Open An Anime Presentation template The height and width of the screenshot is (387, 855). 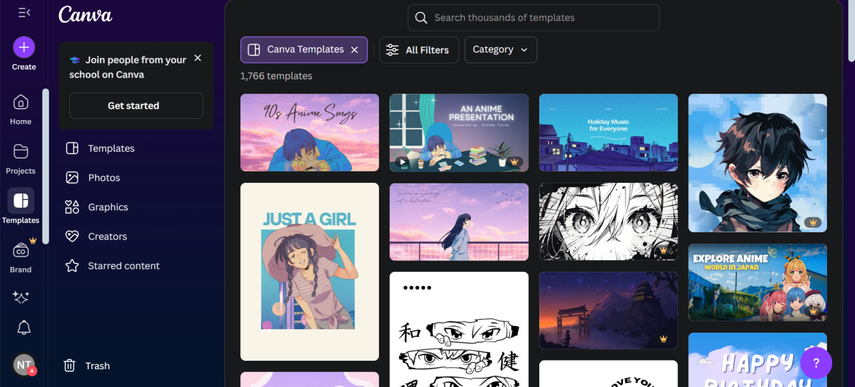459,132
